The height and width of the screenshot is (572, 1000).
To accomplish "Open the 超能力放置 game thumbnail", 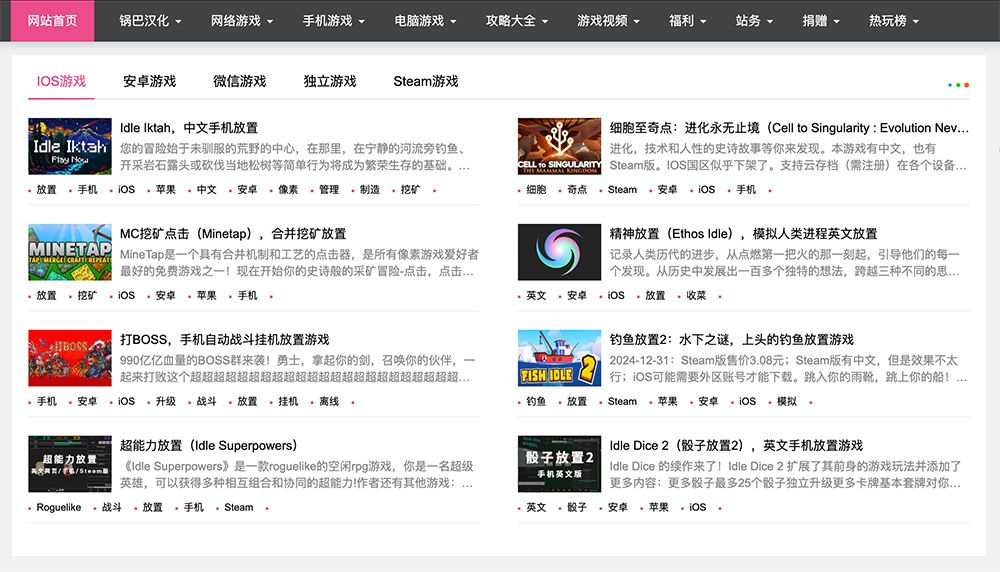I will (x=70, y=464).
